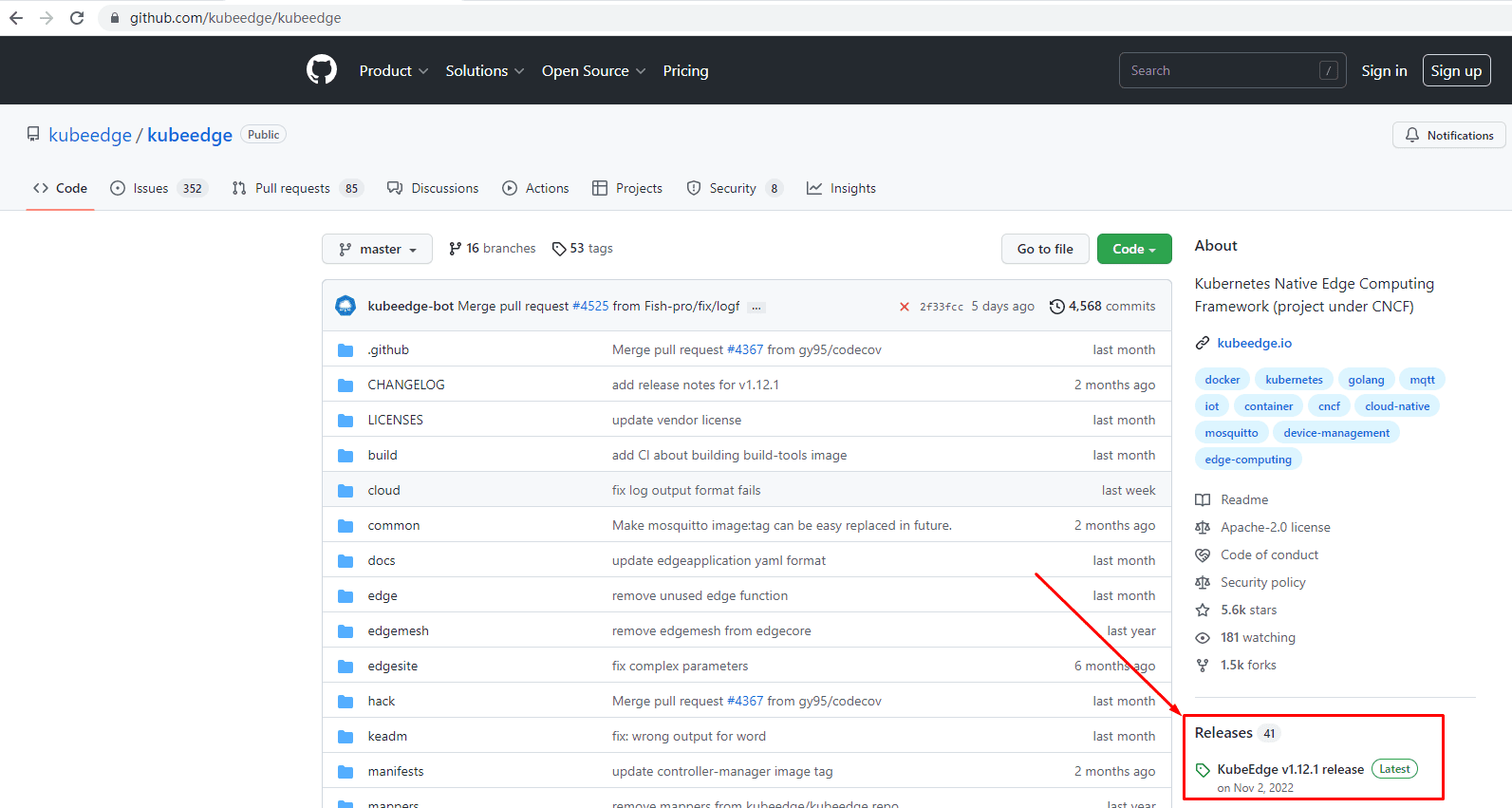Image resolution: width=1512 pixels, height=808 pixels.
Task: Click the star icon next to 5.6k stars
Action: [x=1203, y=610]
